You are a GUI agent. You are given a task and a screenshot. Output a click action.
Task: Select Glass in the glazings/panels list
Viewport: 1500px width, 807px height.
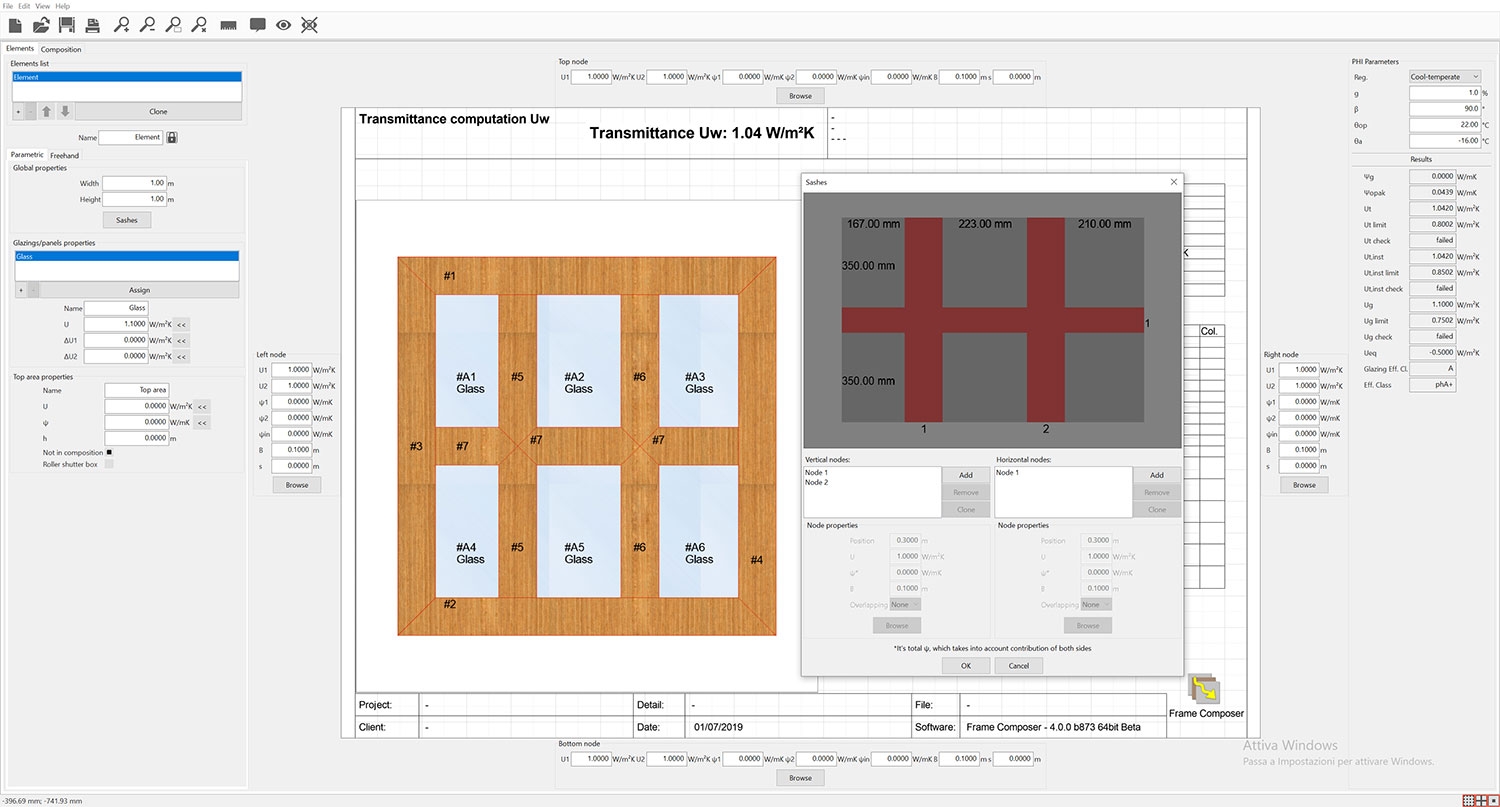click(127, 257)
